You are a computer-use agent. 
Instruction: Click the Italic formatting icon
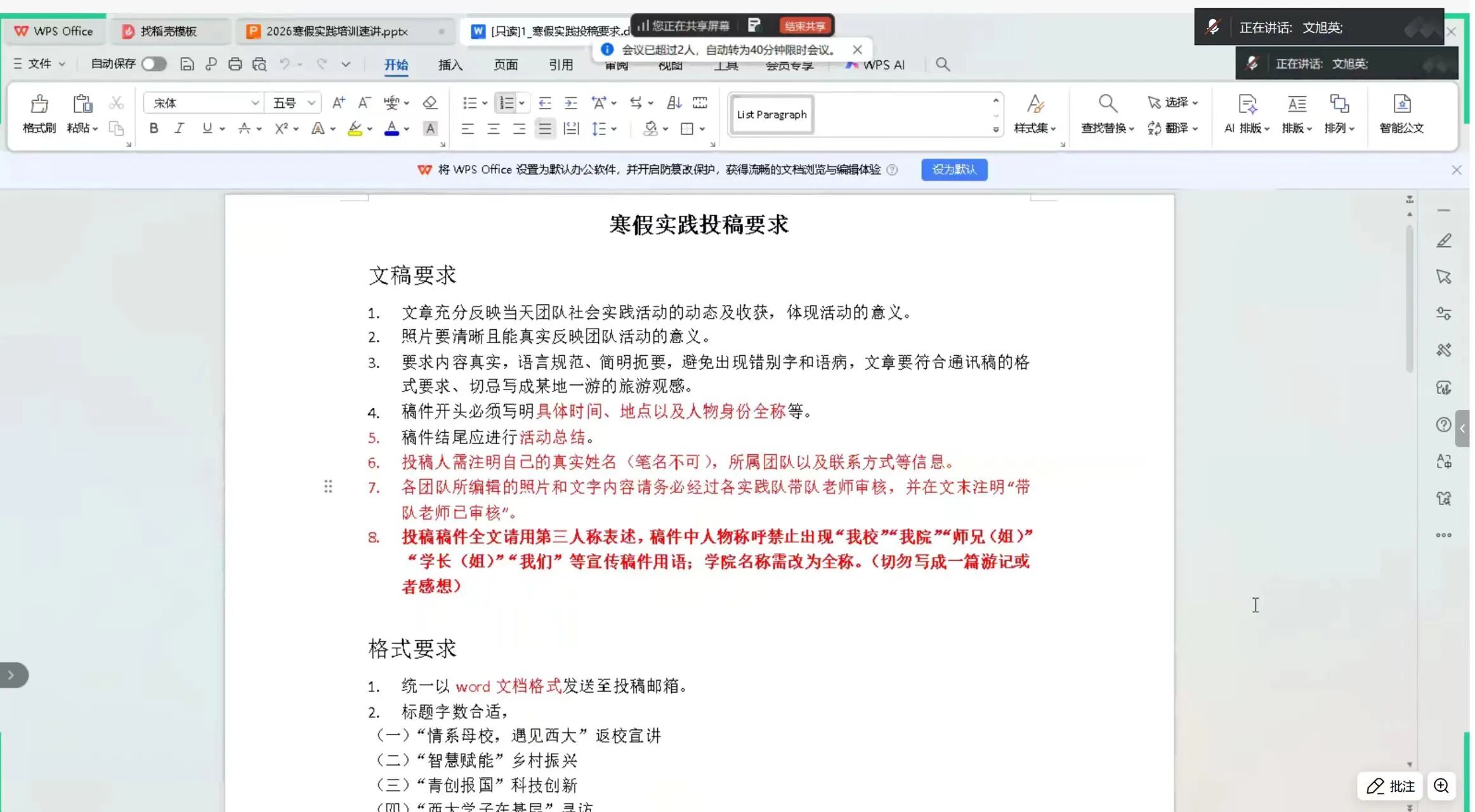180,128
